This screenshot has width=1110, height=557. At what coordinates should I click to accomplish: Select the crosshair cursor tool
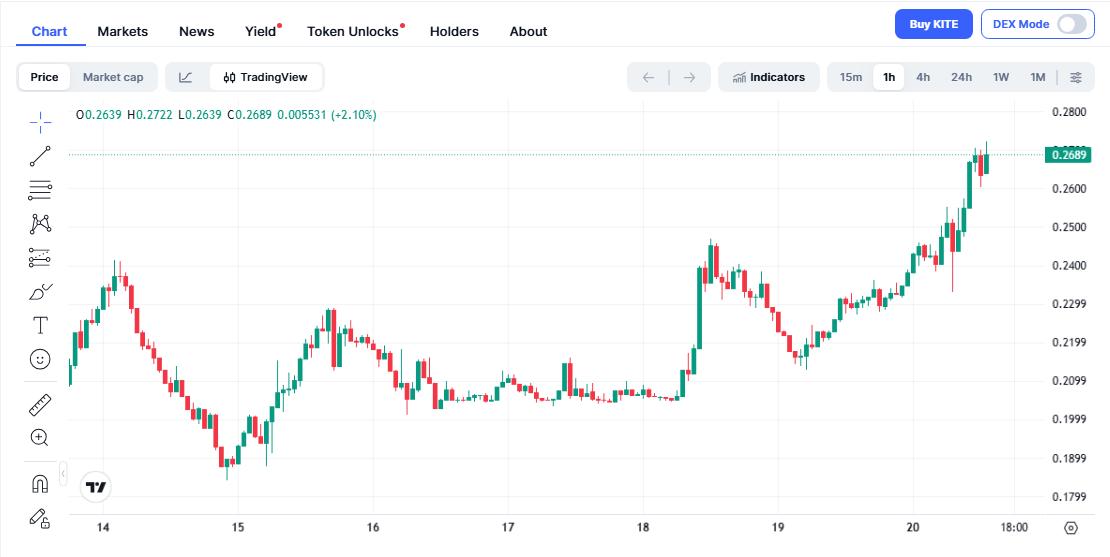point(40,122)
